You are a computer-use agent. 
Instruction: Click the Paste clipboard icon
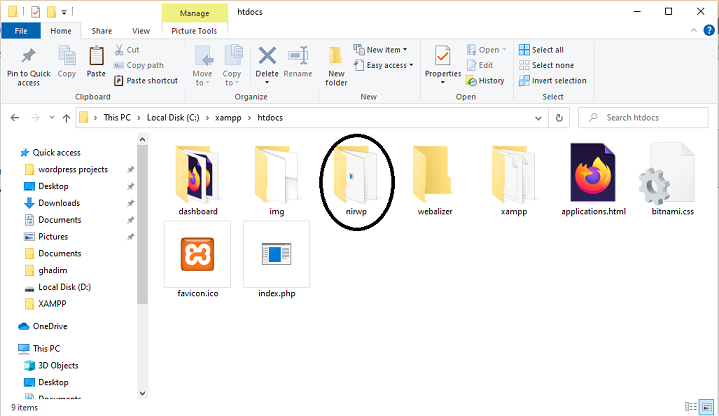click(96, 56)
